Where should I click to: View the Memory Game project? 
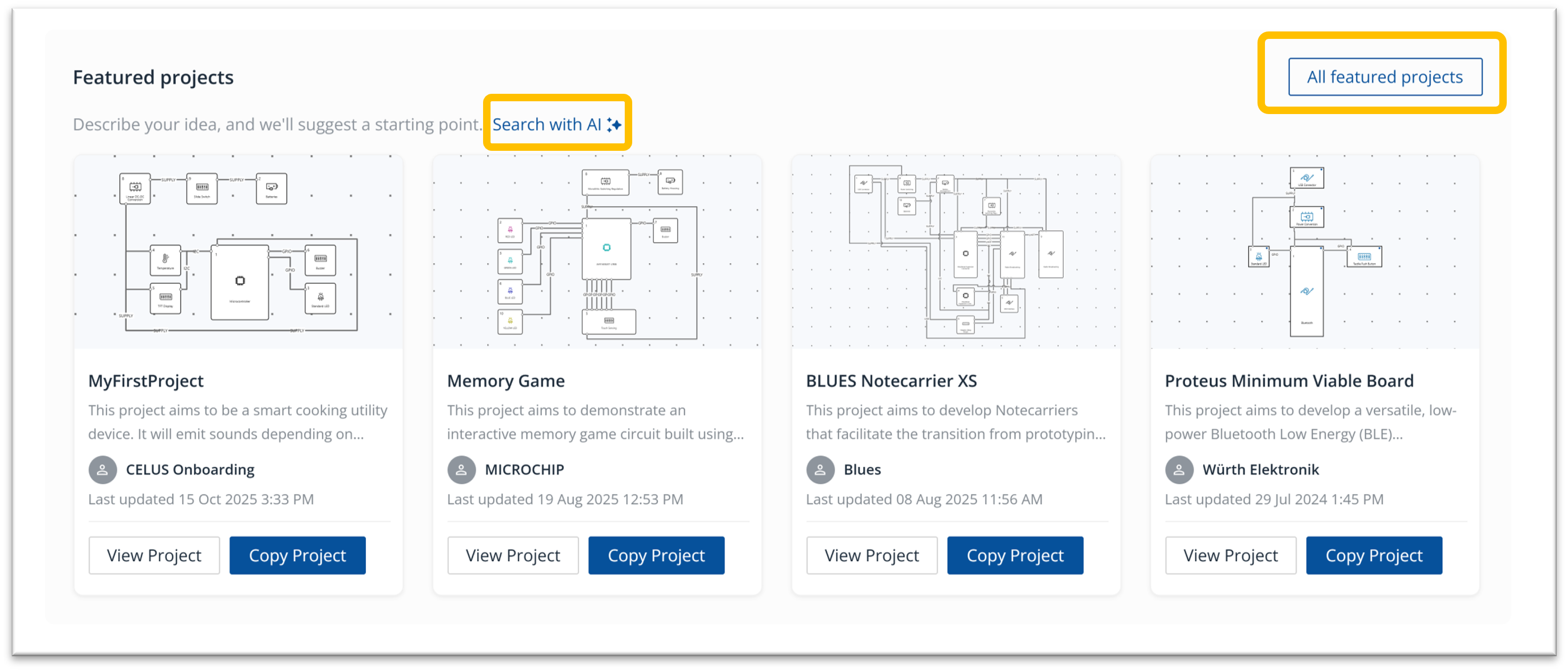tap(512, 555)
